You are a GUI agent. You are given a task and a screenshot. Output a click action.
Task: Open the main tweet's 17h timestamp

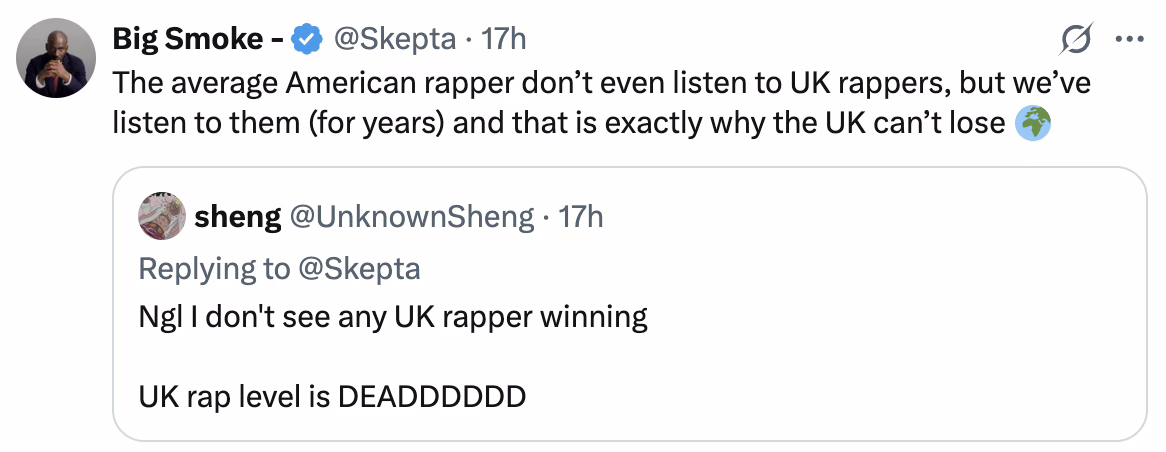(x=503, y=40)
